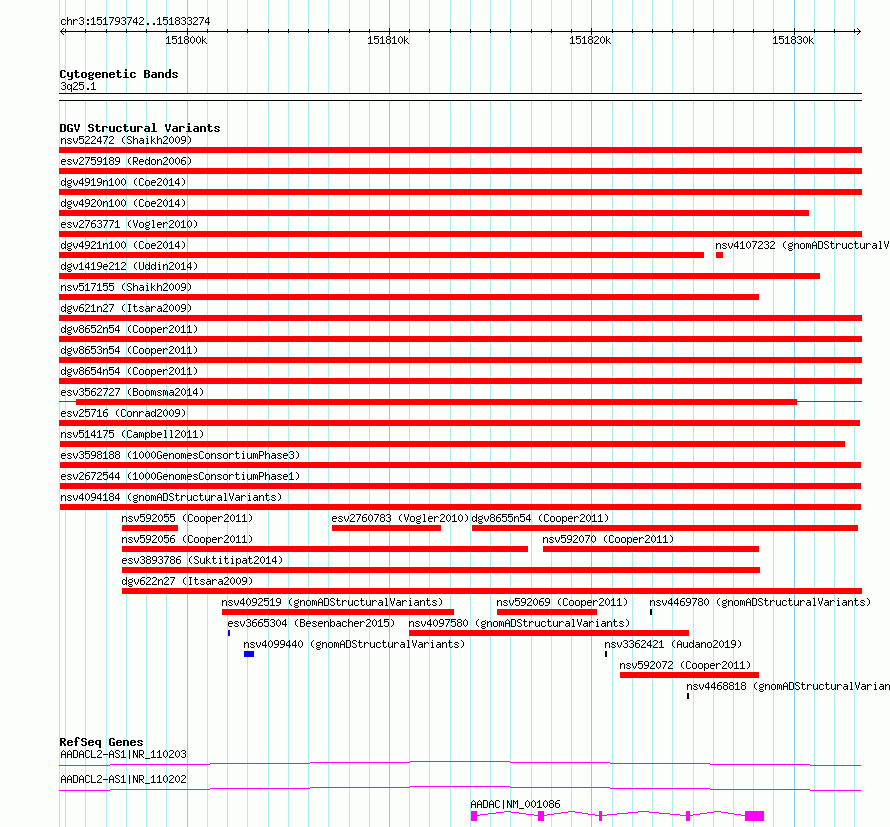
Task: Click the 151810k ruler position mark
Action: (x=388, y=40)
